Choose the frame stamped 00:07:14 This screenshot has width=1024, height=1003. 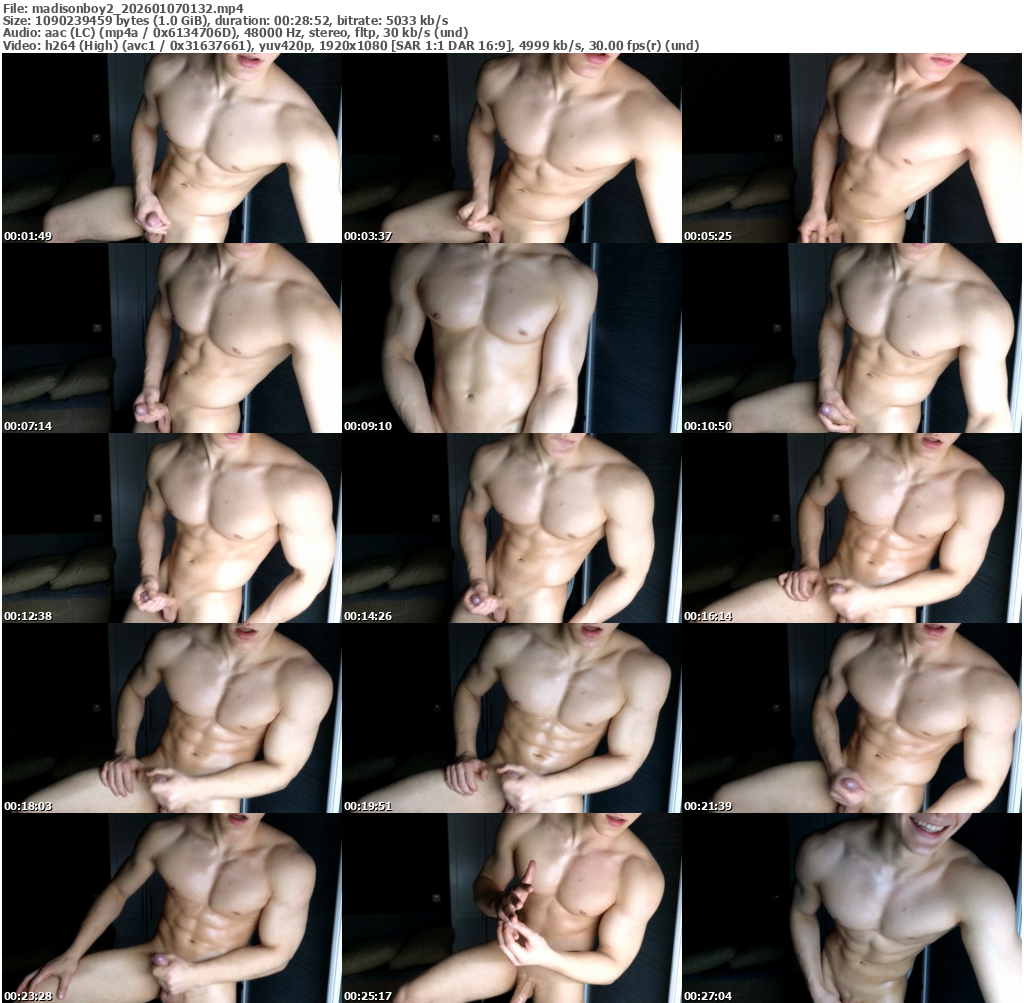tap(171, 338)
